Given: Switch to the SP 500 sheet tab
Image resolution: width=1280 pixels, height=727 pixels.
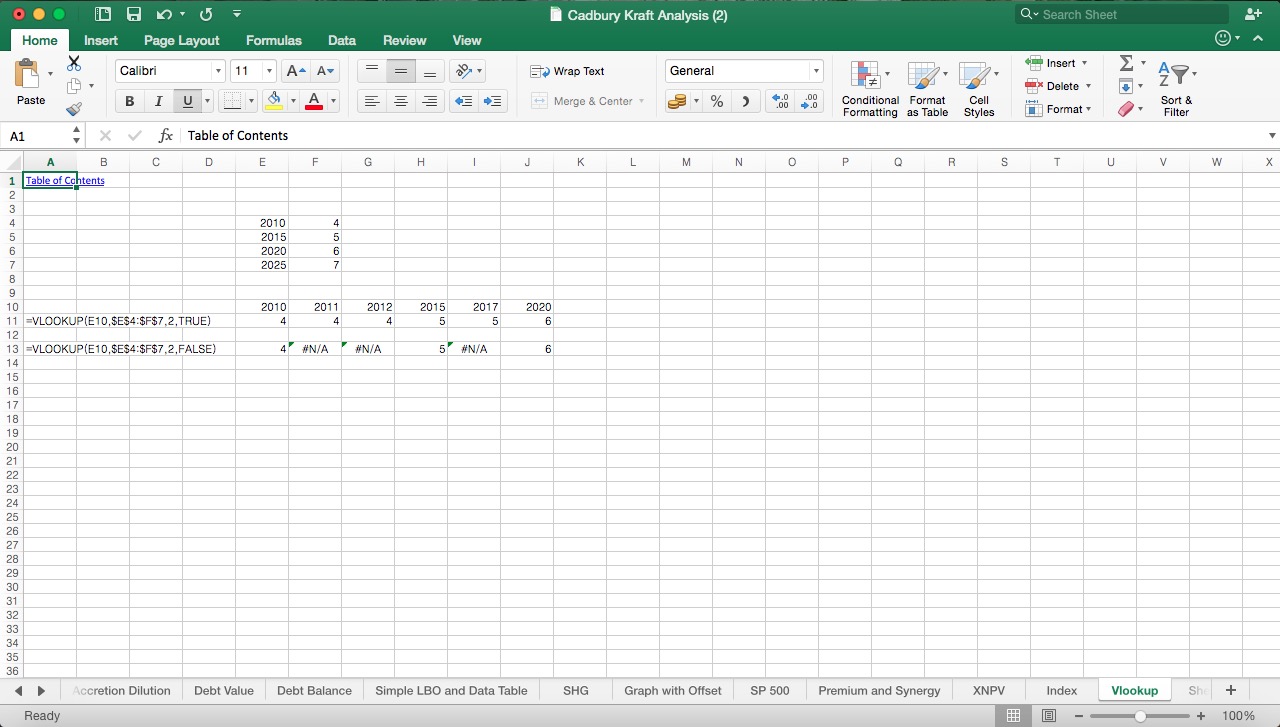Looking at the screenshot, I should tap(769, 690).
